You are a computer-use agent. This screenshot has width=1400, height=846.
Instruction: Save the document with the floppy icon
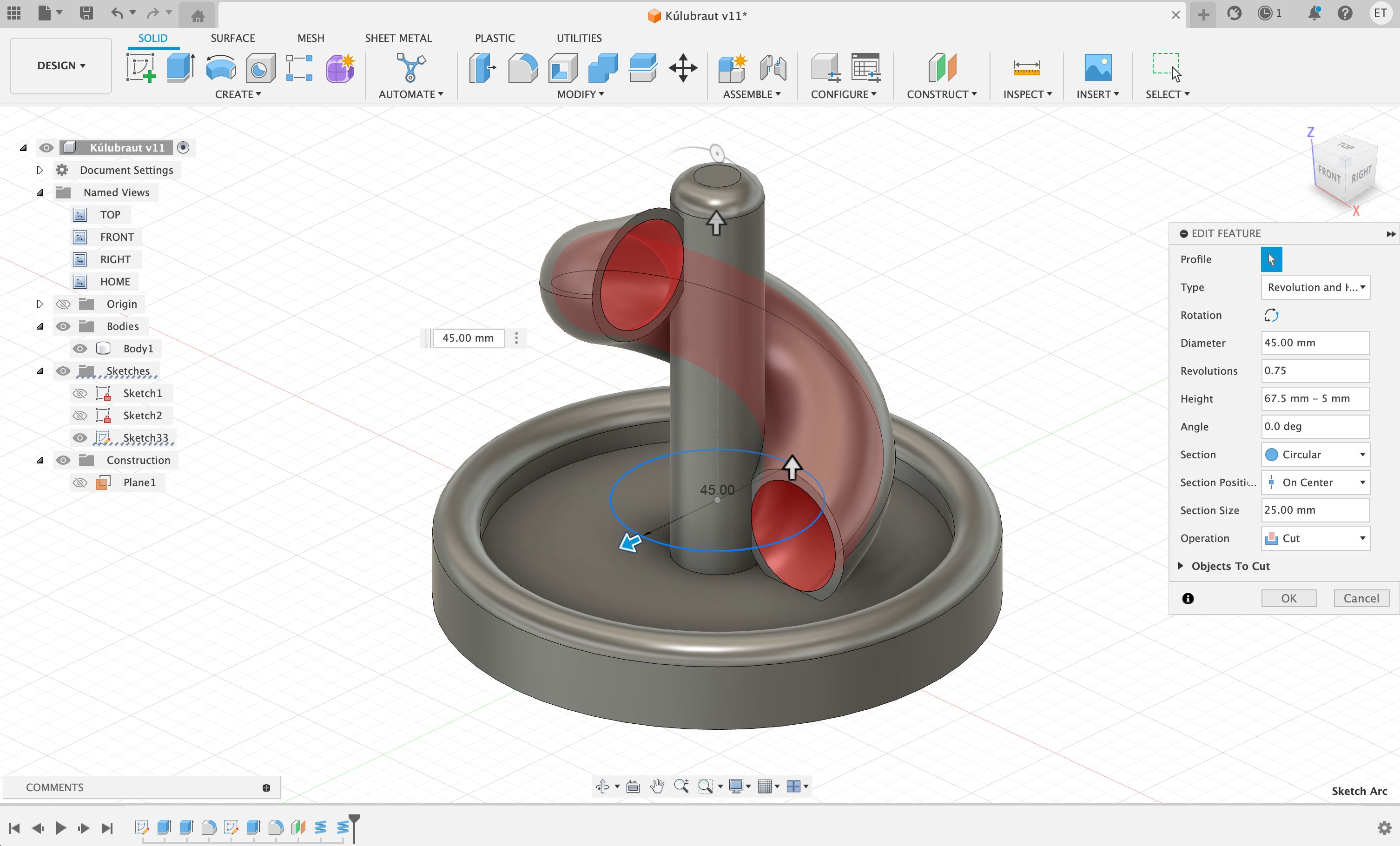[x=86, y=13]
